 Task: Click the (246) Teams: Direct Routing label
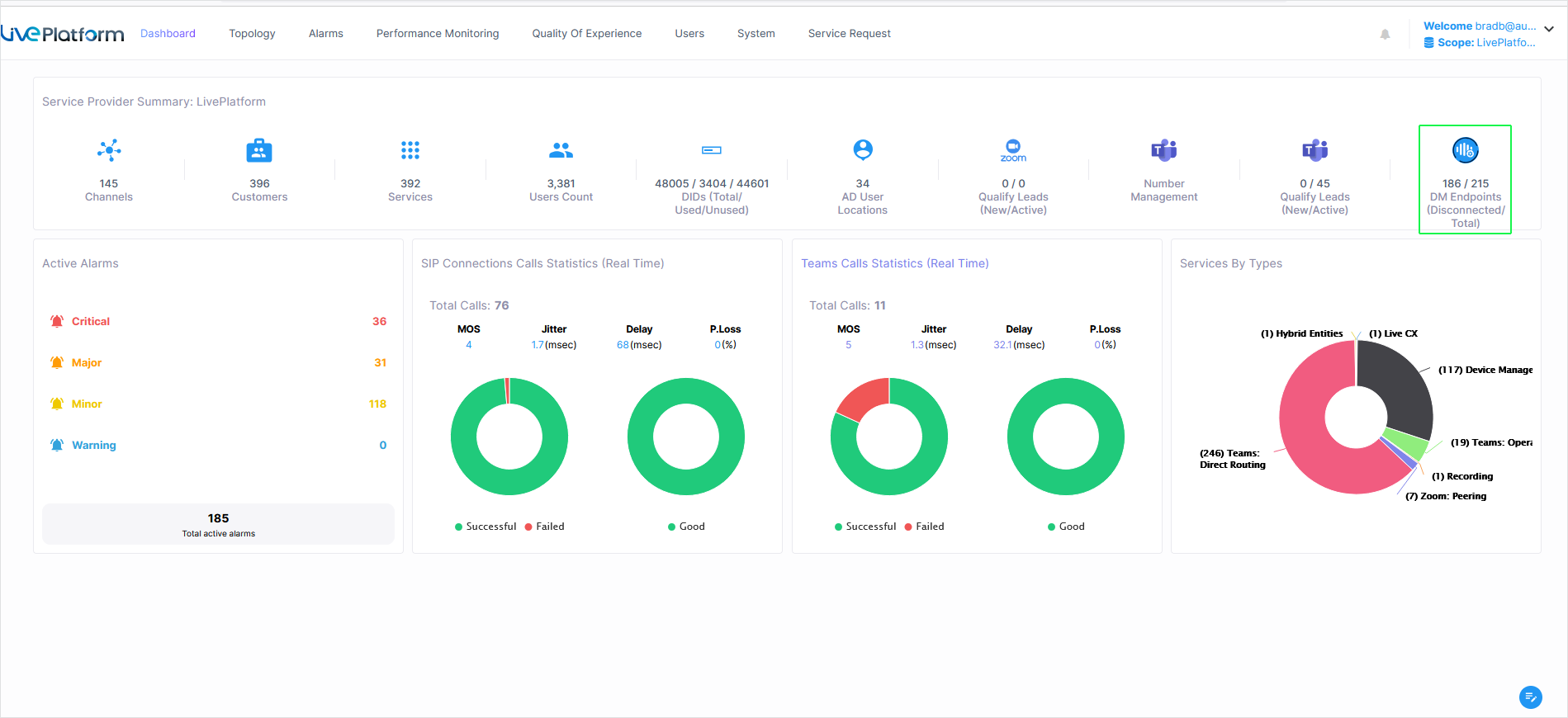[x=1232, y=459]
